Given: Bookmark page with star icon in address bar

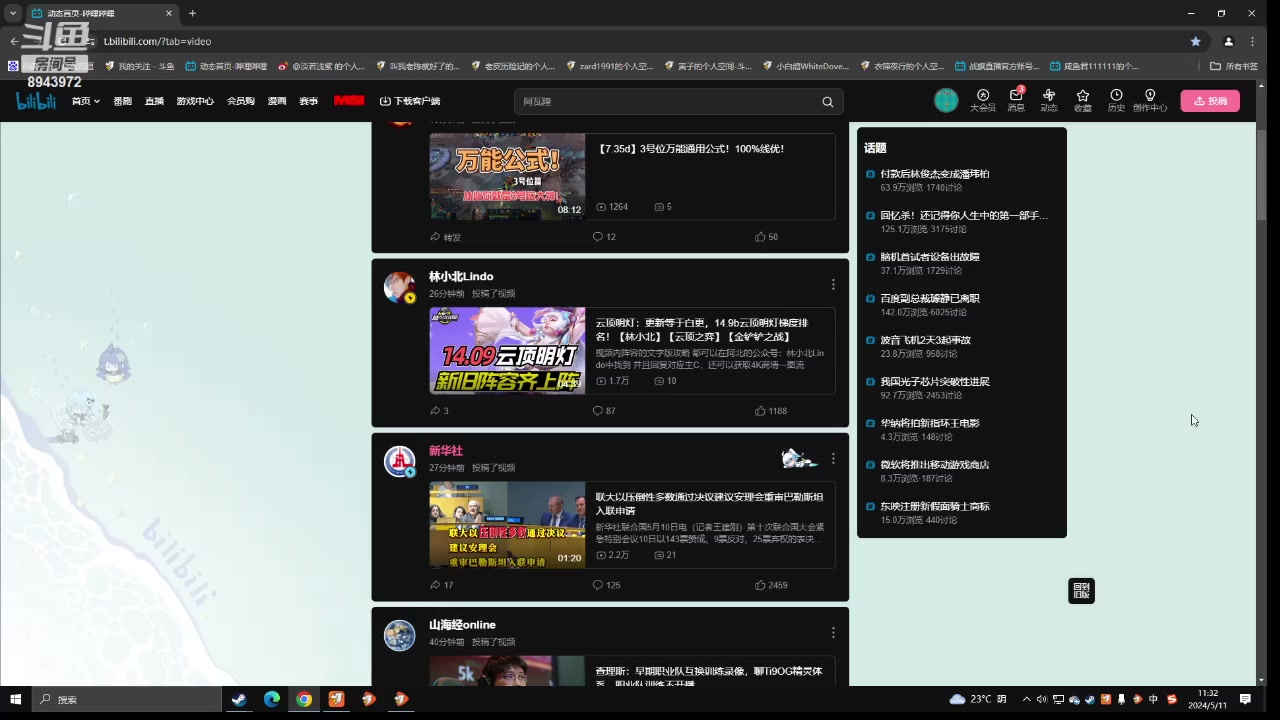Looking at the screenshot, I should coord(1195,41).
